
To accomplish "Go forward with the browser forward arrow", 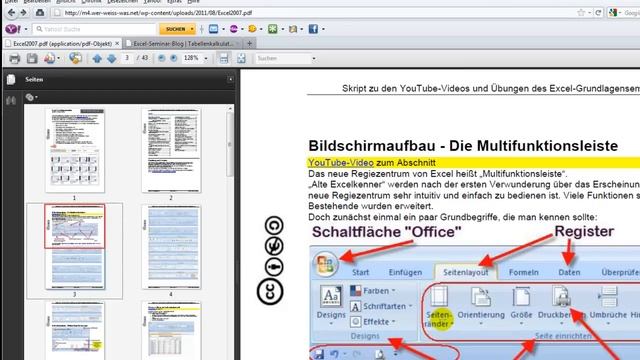I will tap(24, 13).
